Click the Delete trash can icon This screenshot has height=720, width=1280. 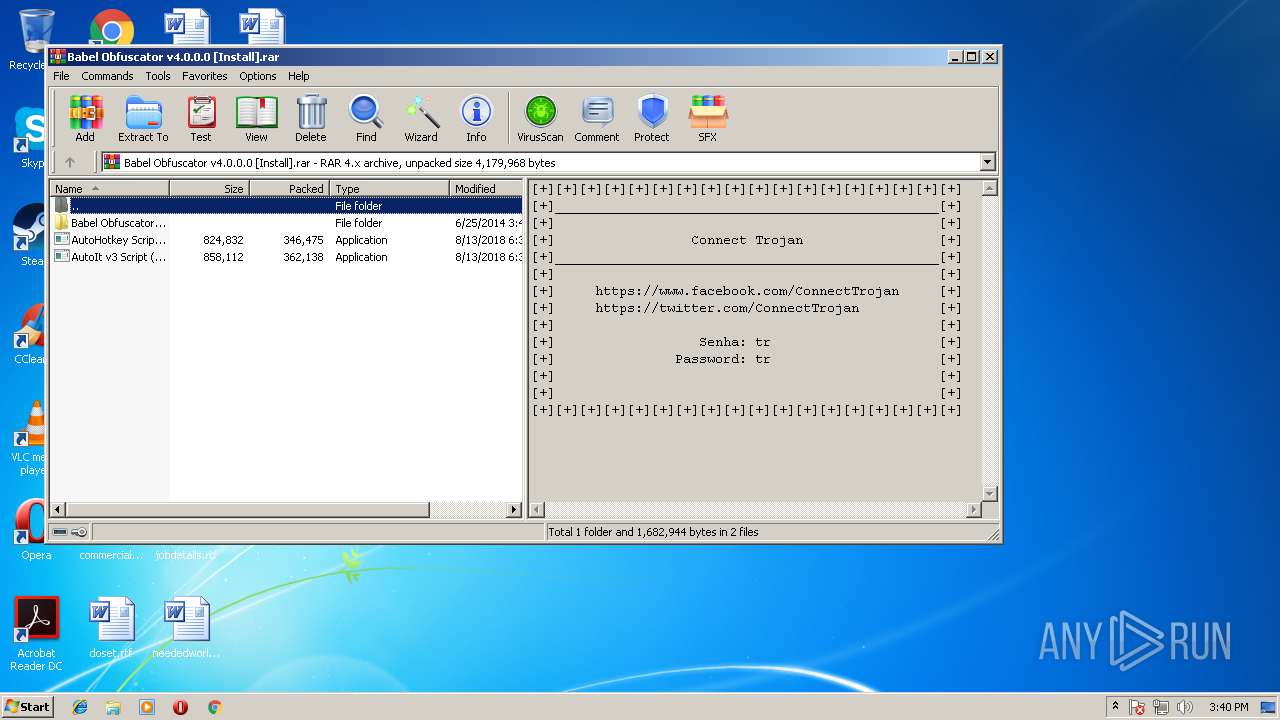(x=311, y=119)
